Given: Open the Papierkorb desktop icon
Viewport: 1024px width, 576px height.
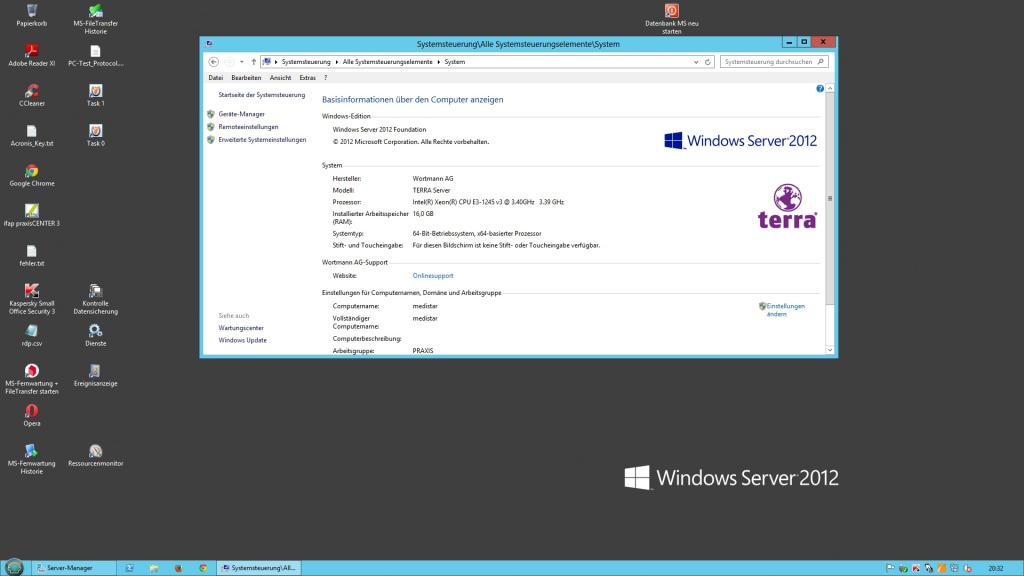Looking at the screenshot, I should pos(31,15).
